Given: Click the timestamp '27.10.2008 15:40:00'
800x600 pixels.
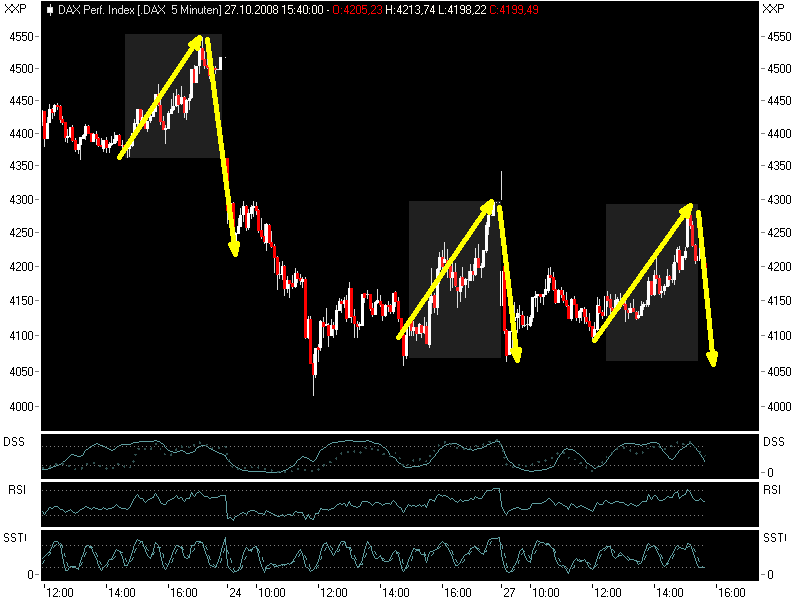Looking at the screenshot, I should tap(274, 10).
